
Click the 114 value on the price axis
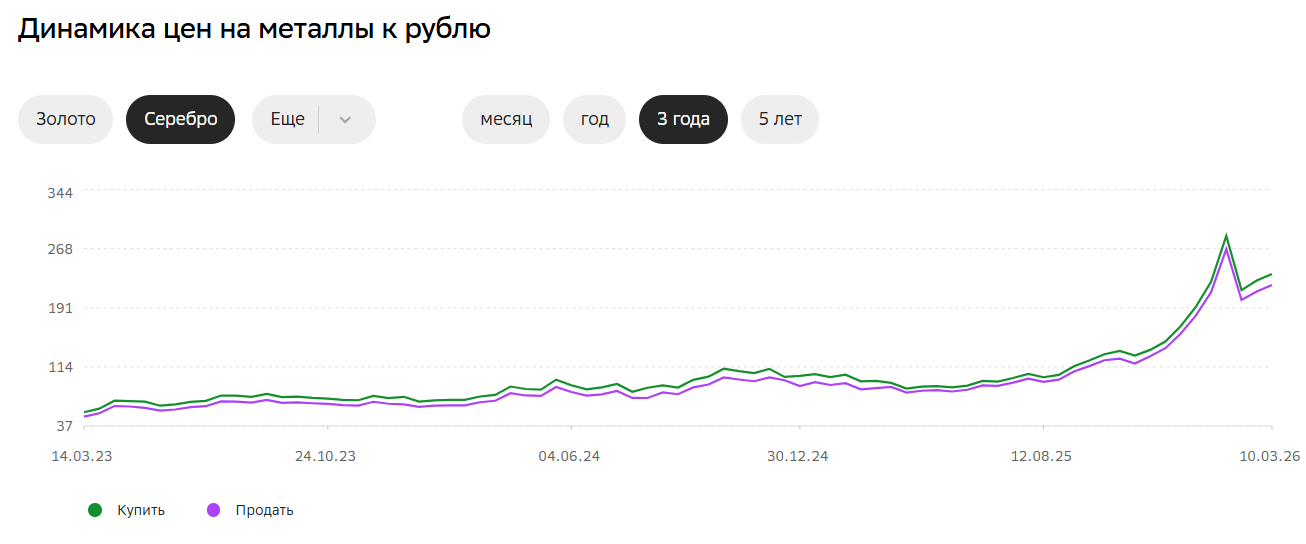(x=61, y=367)
